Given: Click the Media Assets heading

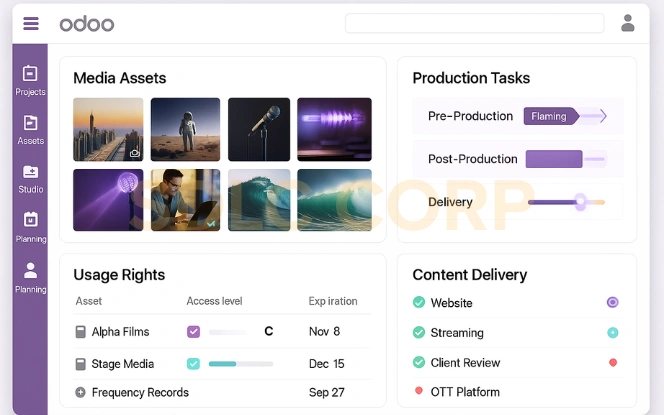Looking at the screenshot, I should coord(120,78).
